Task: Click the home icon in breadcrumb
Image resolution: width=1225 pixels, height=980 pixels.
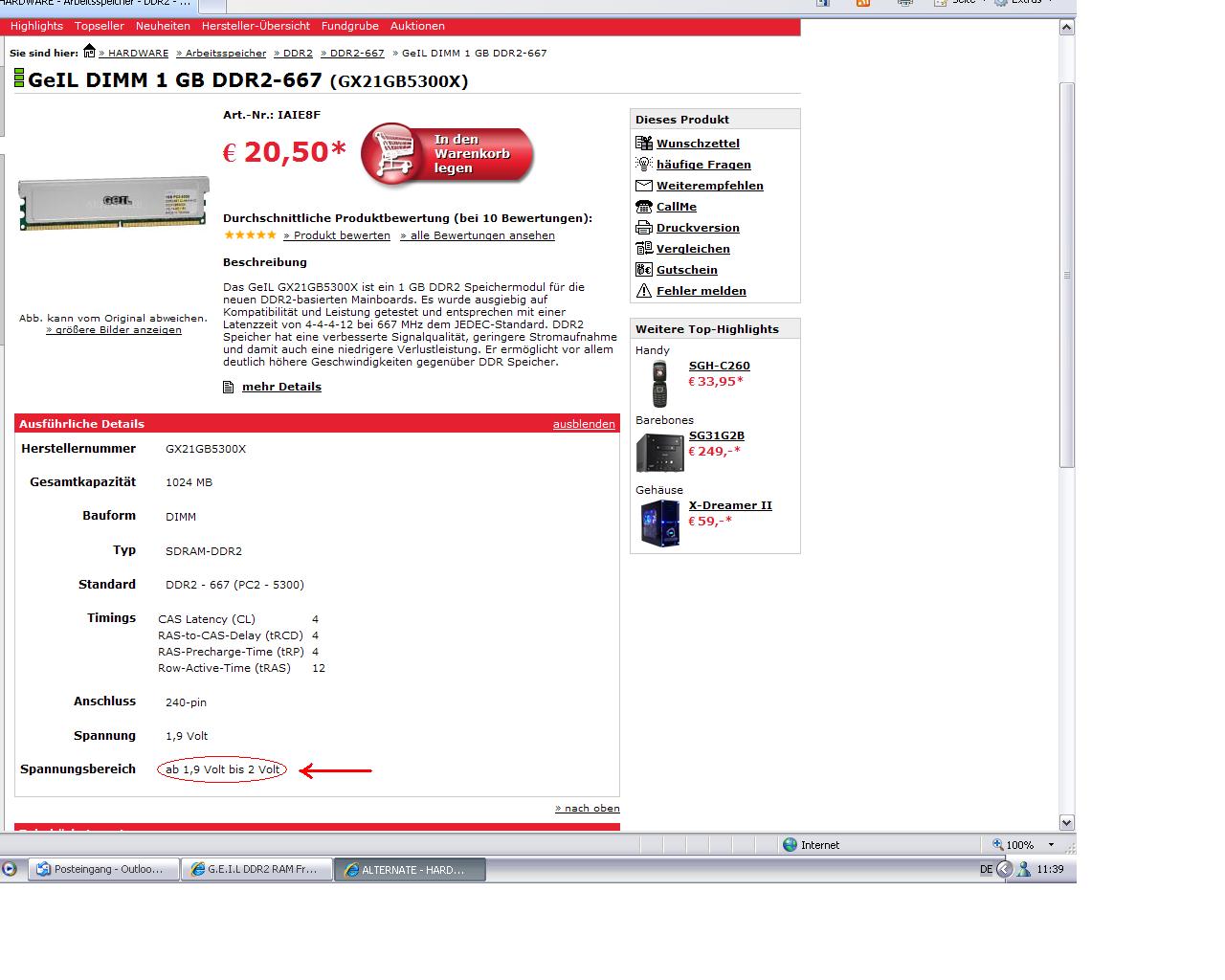Action: point(89,52)
